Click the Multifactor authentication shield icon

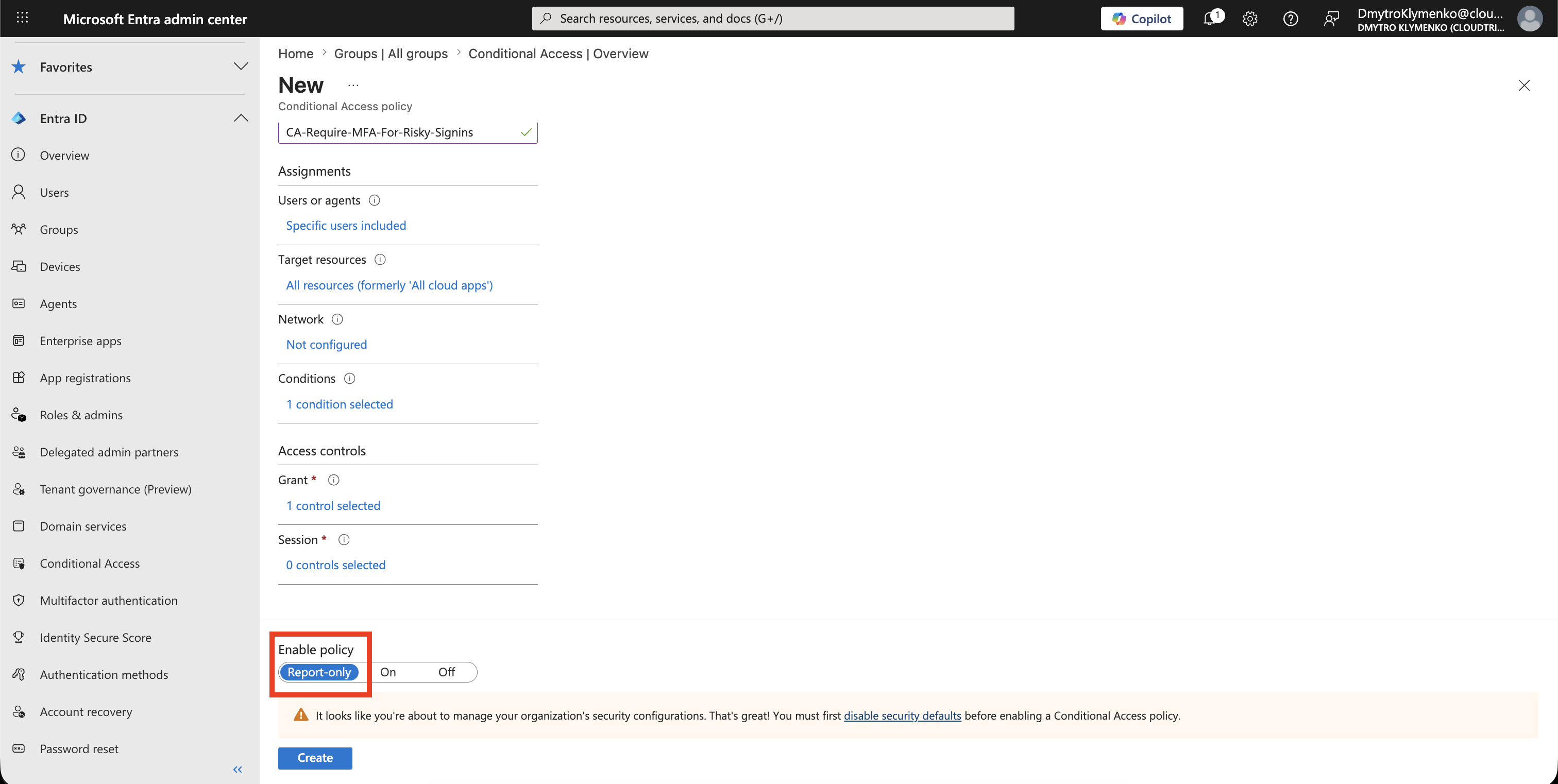19,600
